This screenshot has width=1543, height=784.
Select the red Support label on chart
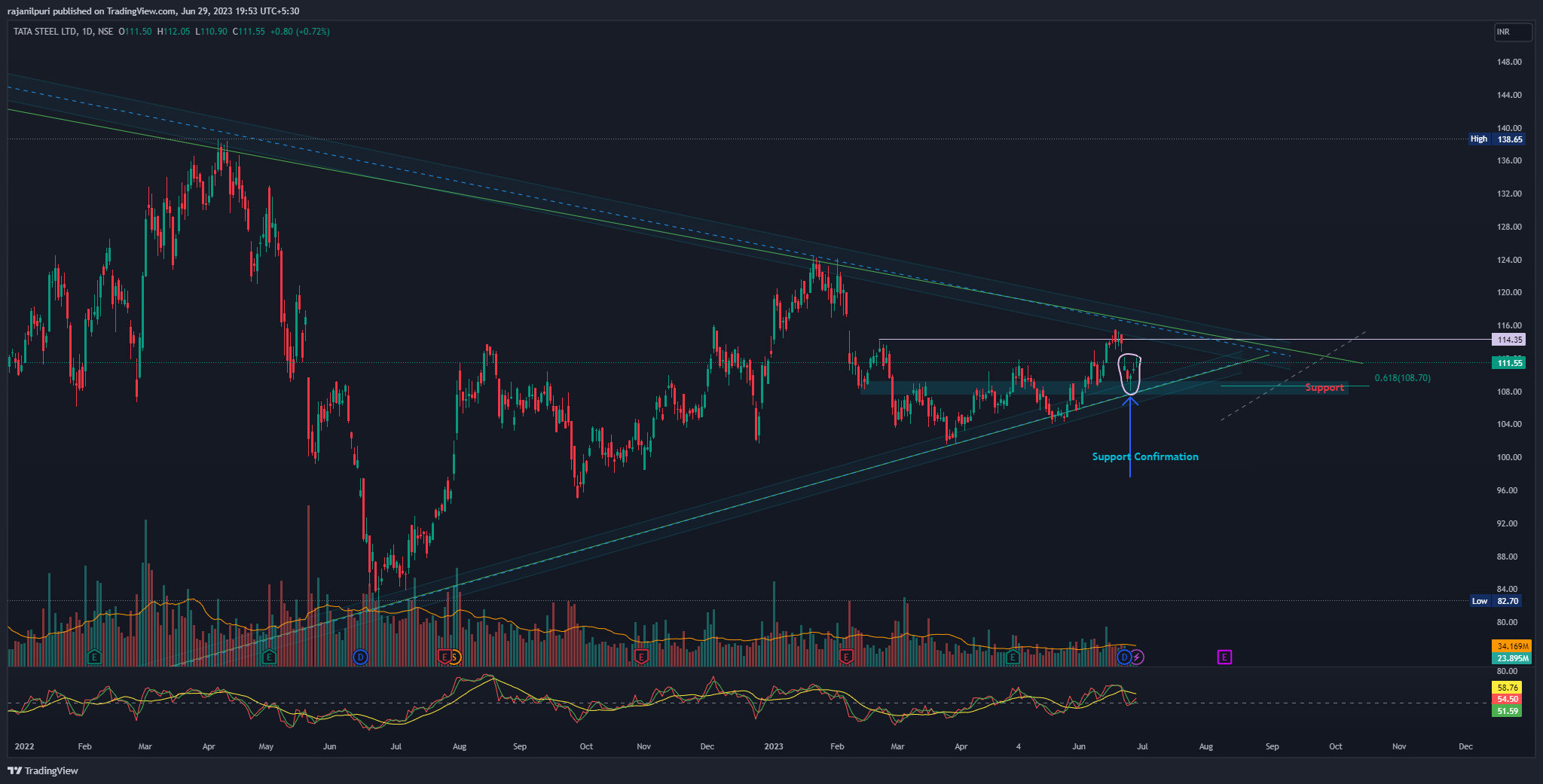[x=1325, y=388]
